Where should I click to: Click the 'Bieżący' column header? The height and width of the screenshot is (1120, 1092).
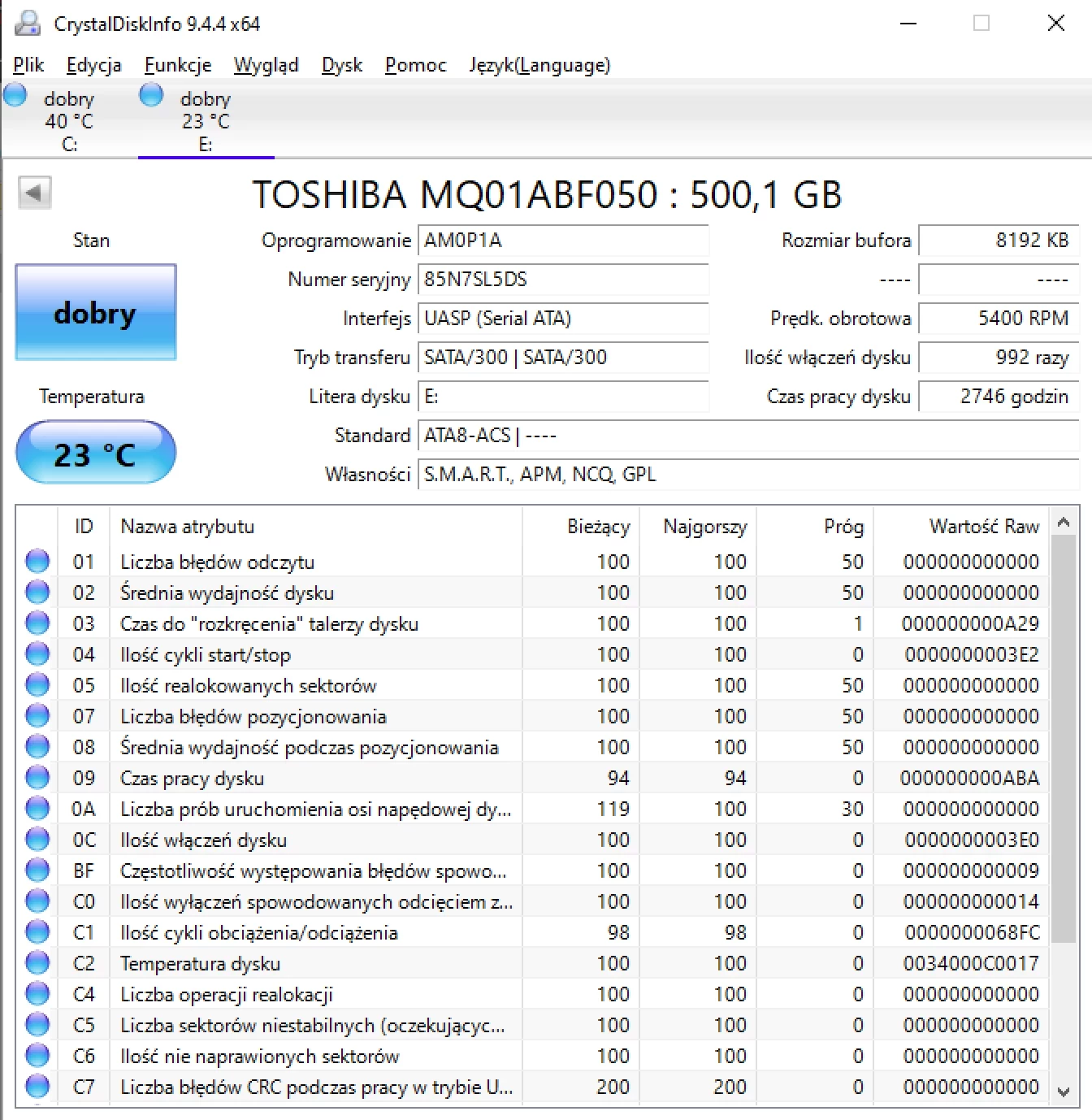point(581,527)
